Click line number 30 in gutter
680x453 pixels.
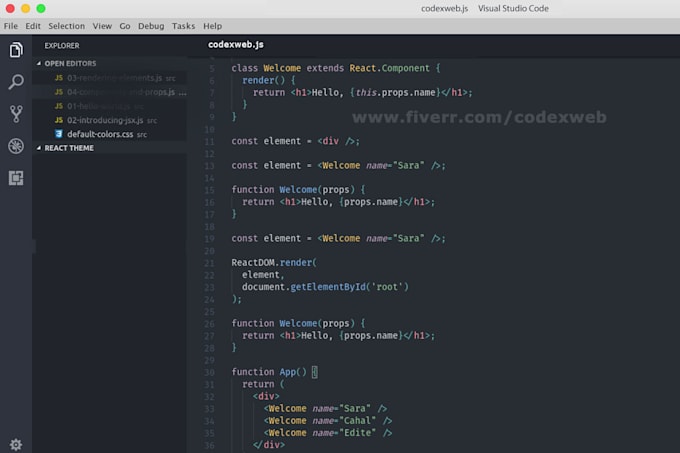coord(209,372)
